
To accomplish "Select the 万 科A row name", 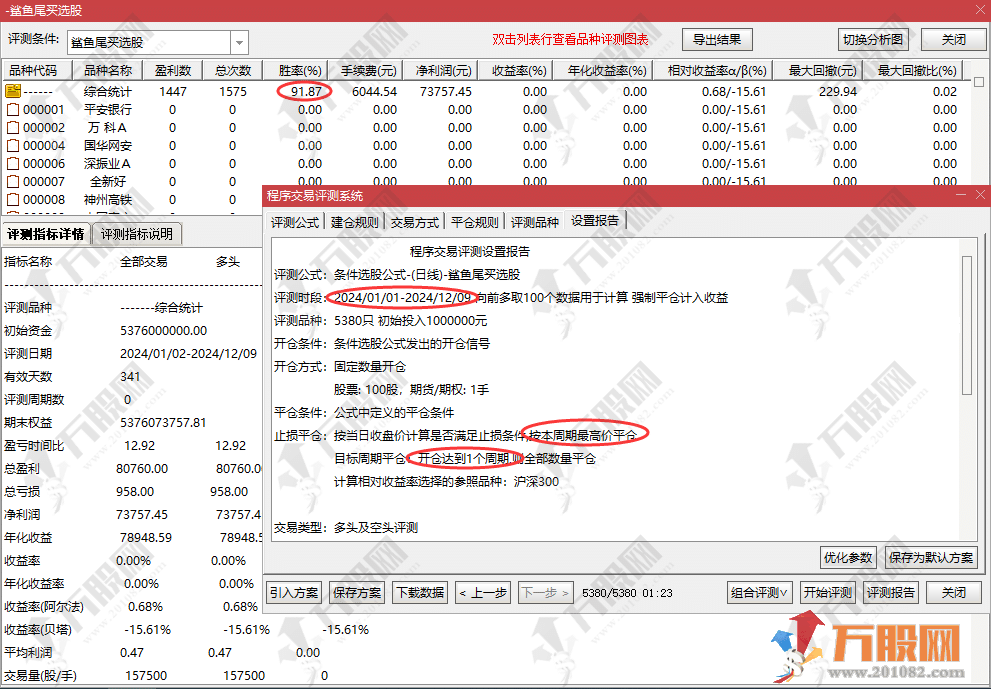I will tap(108, 128).
